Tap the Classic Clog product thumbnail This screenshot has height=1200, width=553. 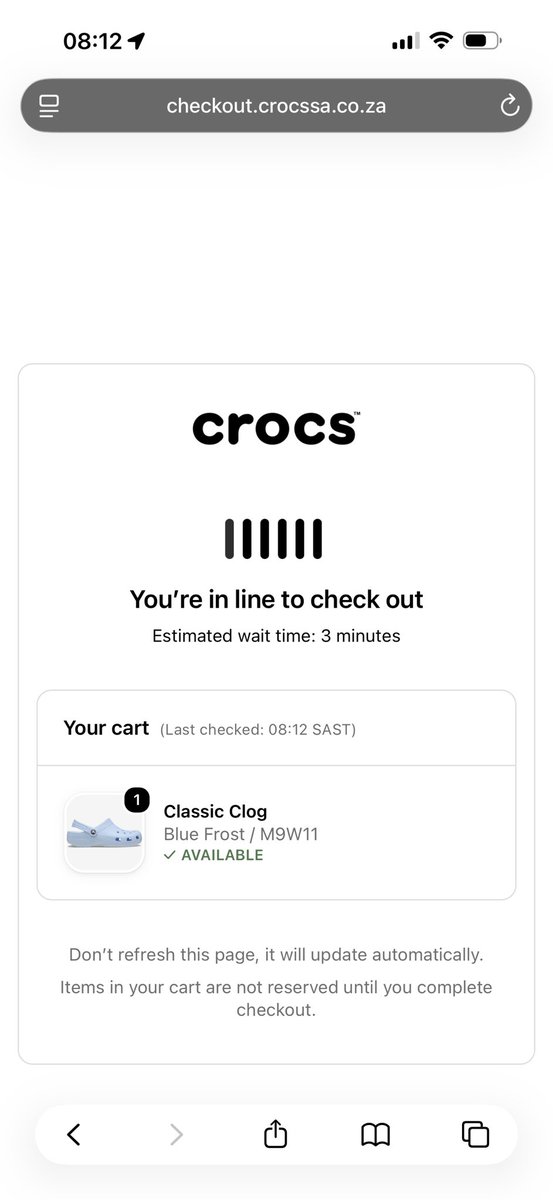click(x=105, y=833)
